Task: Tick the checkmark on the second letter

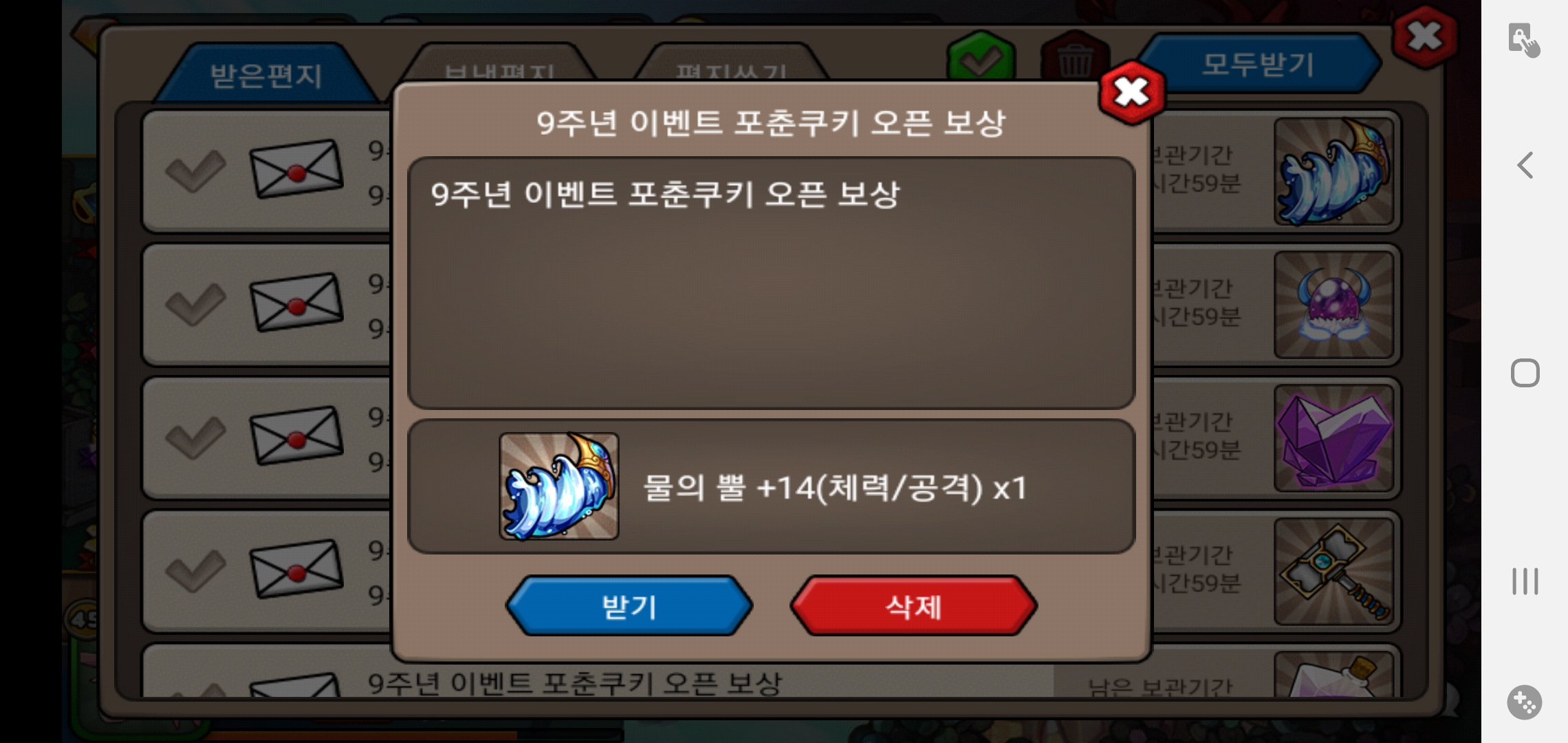Action: (195, 303)
